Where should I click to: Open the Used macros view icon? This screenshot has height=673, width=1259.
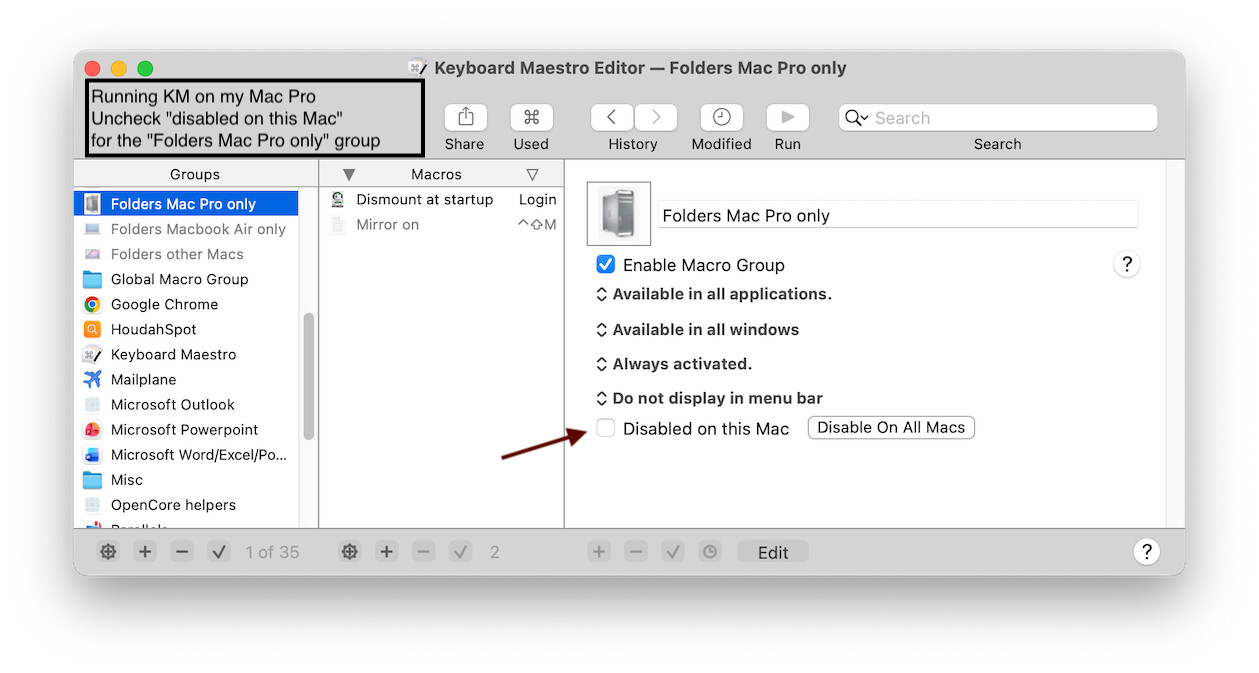(531, 118)
